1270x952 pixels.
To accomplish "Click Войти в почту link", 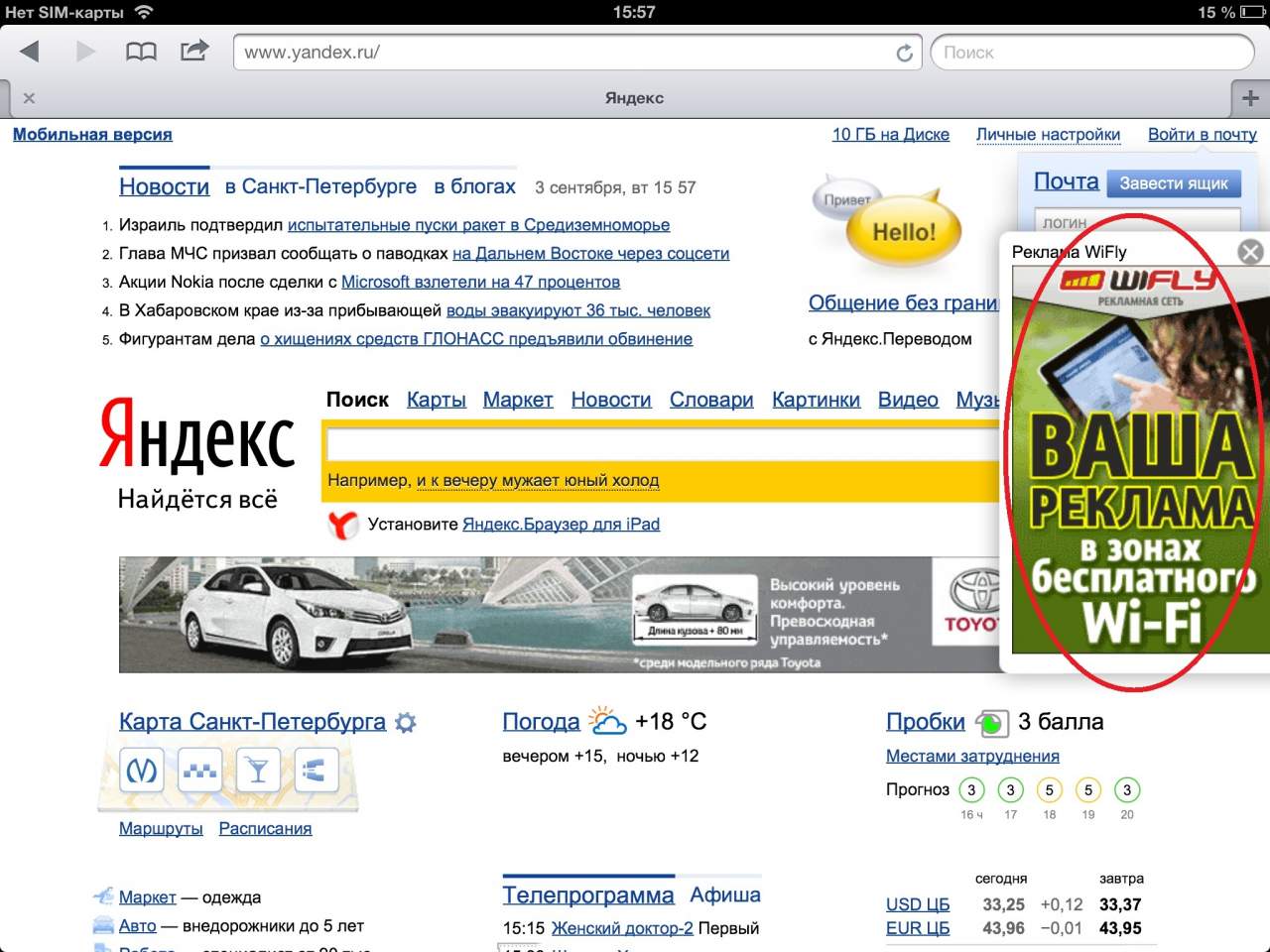I will coord(1203,135).
